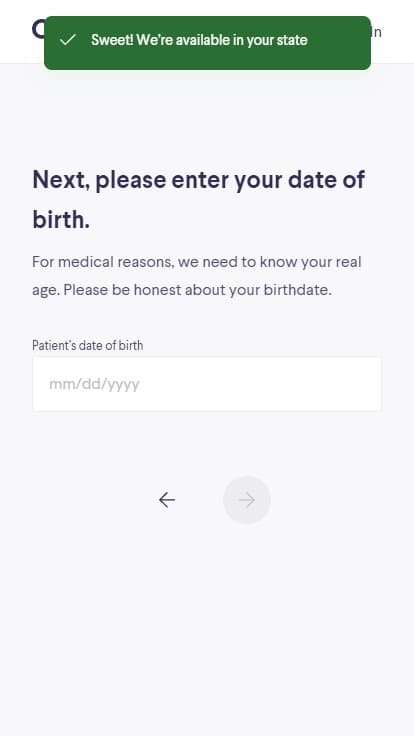The width and height of the screenshot is (414, 736).
Task: Click the partially hidden logo at top left
Action: coord(38,30)
